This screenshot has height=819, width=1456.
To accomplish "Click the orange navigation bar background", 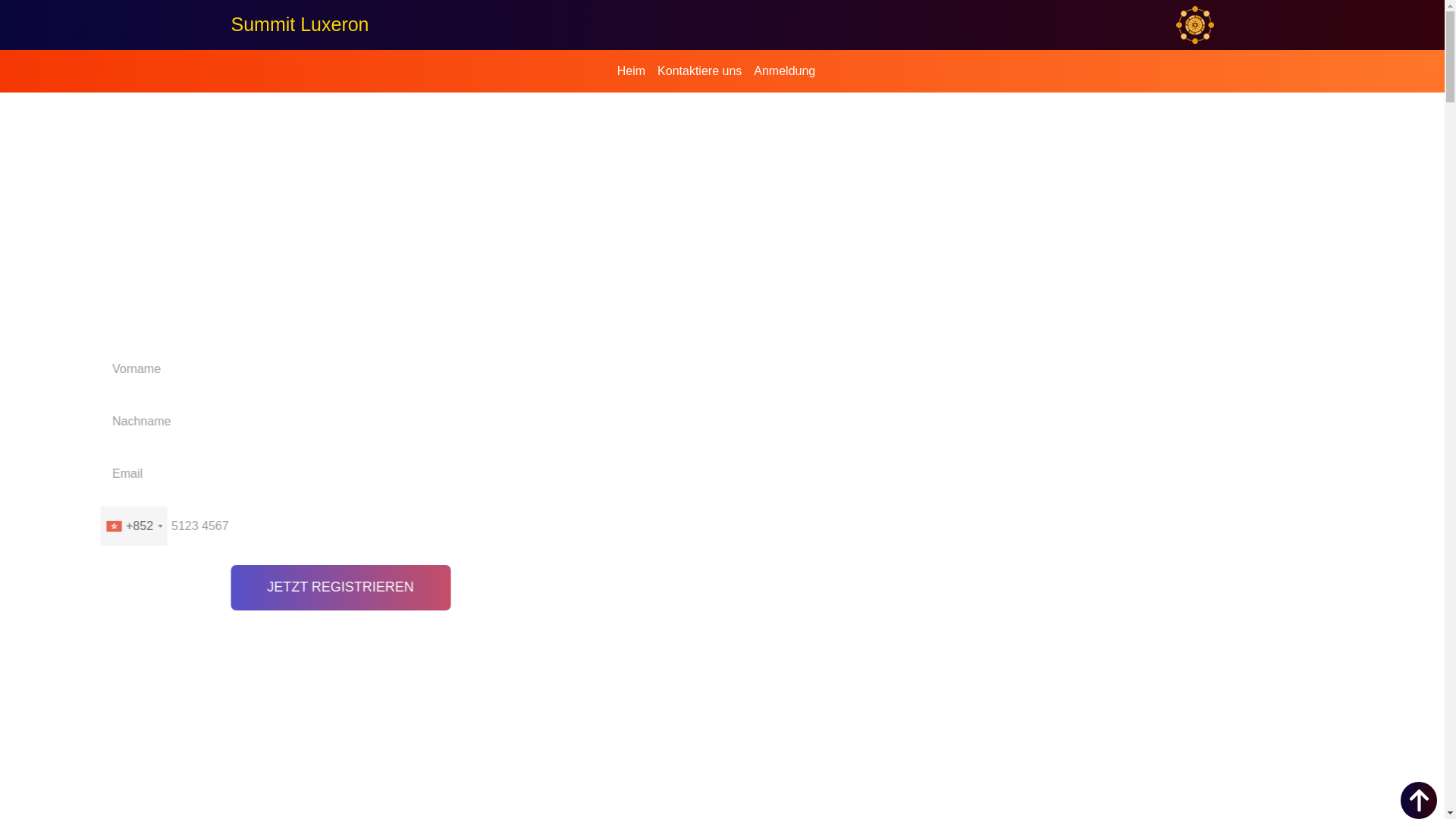I will click(x=303, y=71).
